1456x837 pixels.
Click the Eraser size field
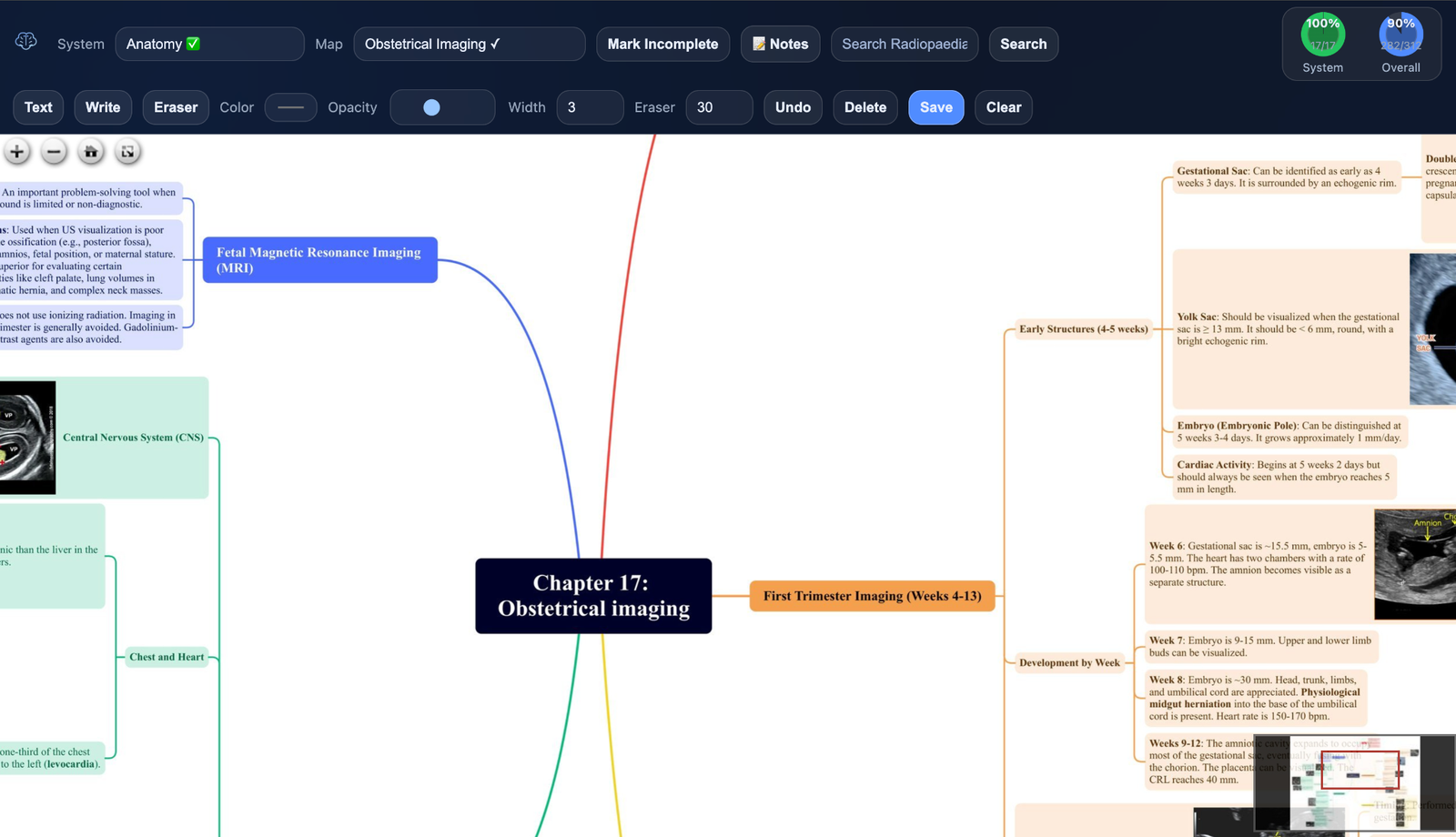point(719,107)
